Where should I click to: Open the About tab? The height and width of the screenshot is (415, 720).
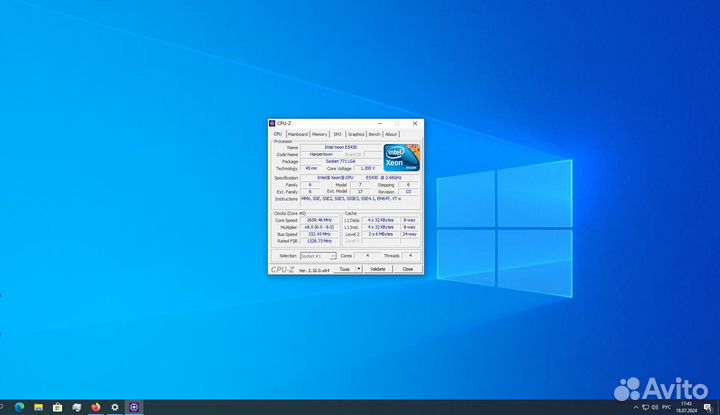click(391, 133)
